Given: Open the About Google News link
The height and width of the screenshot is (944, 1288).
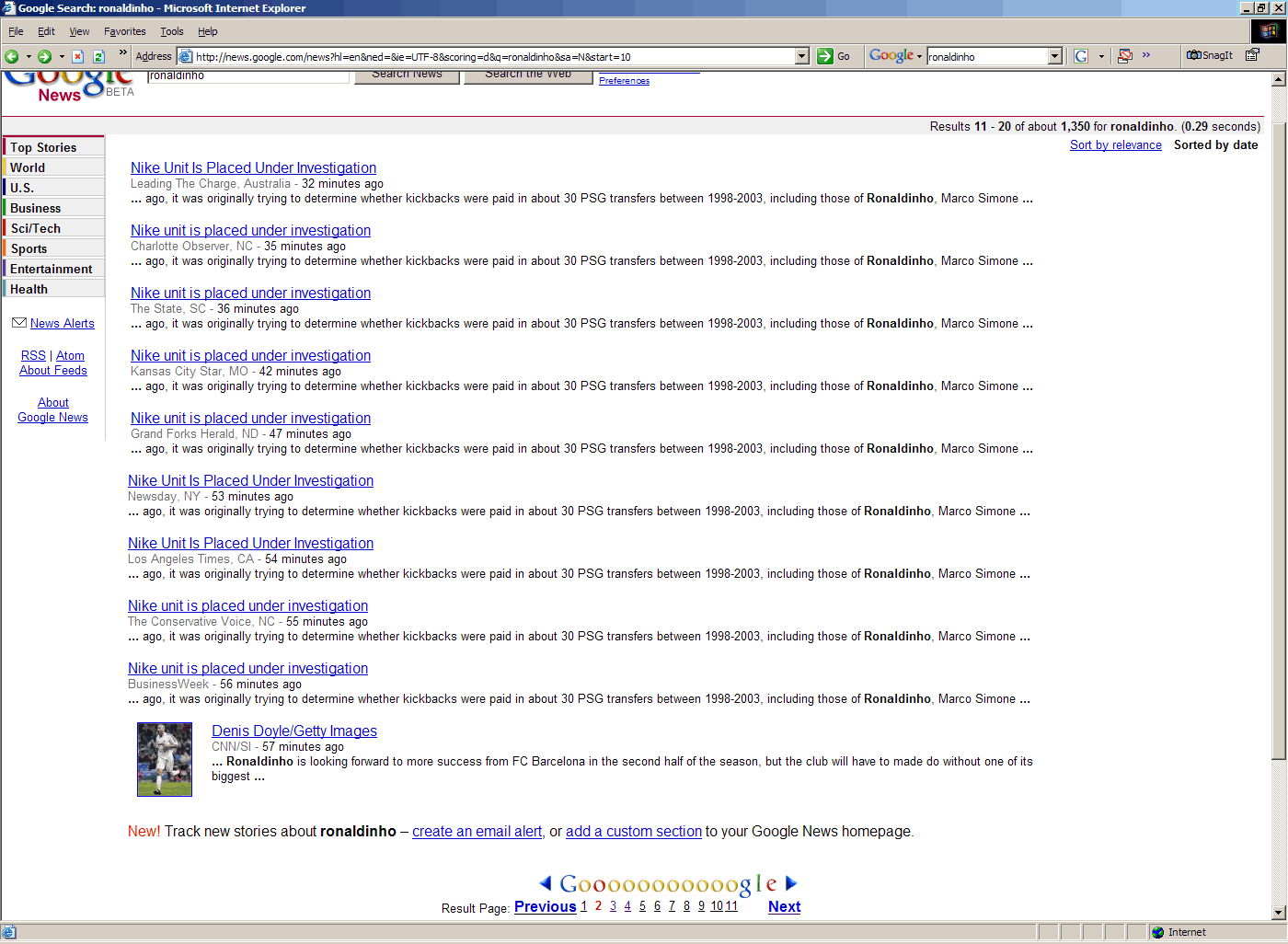Looking at the screenshot, I should tap(53, 409).
